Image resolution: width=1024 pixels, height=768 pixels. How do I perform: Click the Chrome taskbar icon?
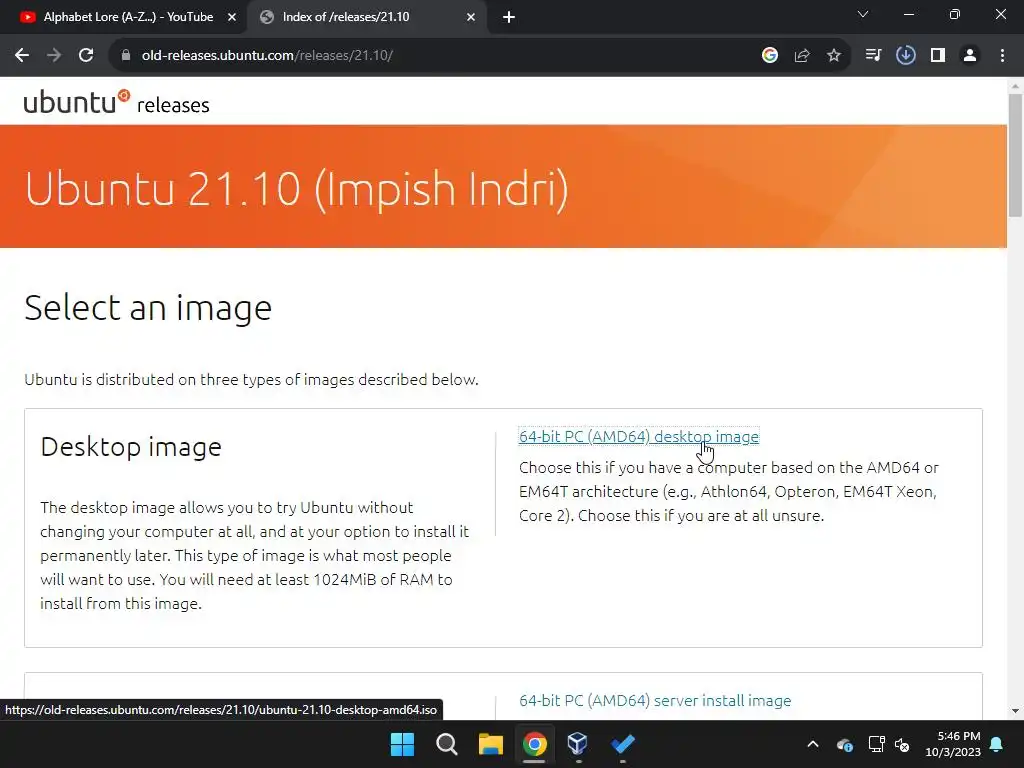pyautogui.click(x=534, y=744)
